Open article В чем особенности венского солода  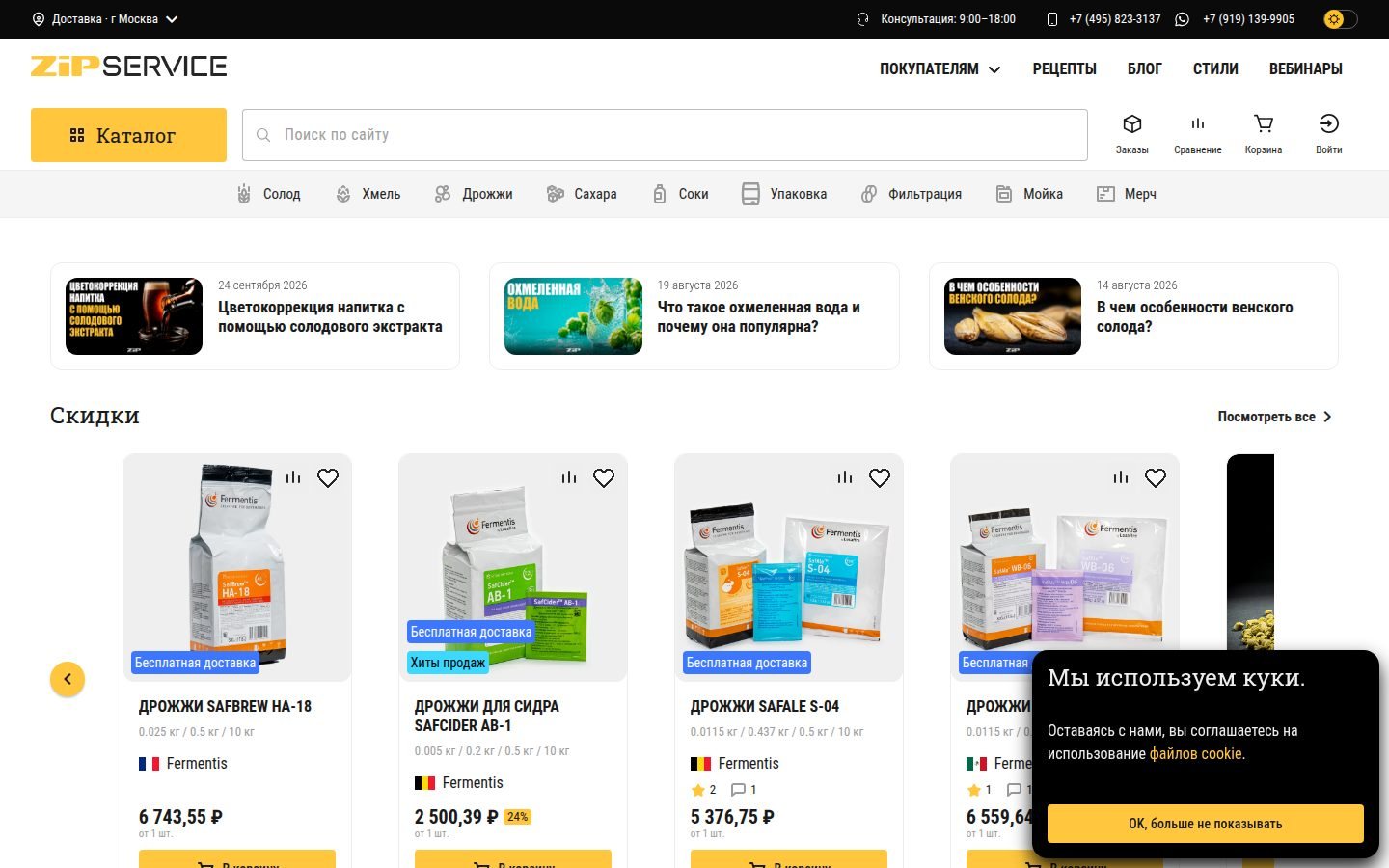(1194, 316)
